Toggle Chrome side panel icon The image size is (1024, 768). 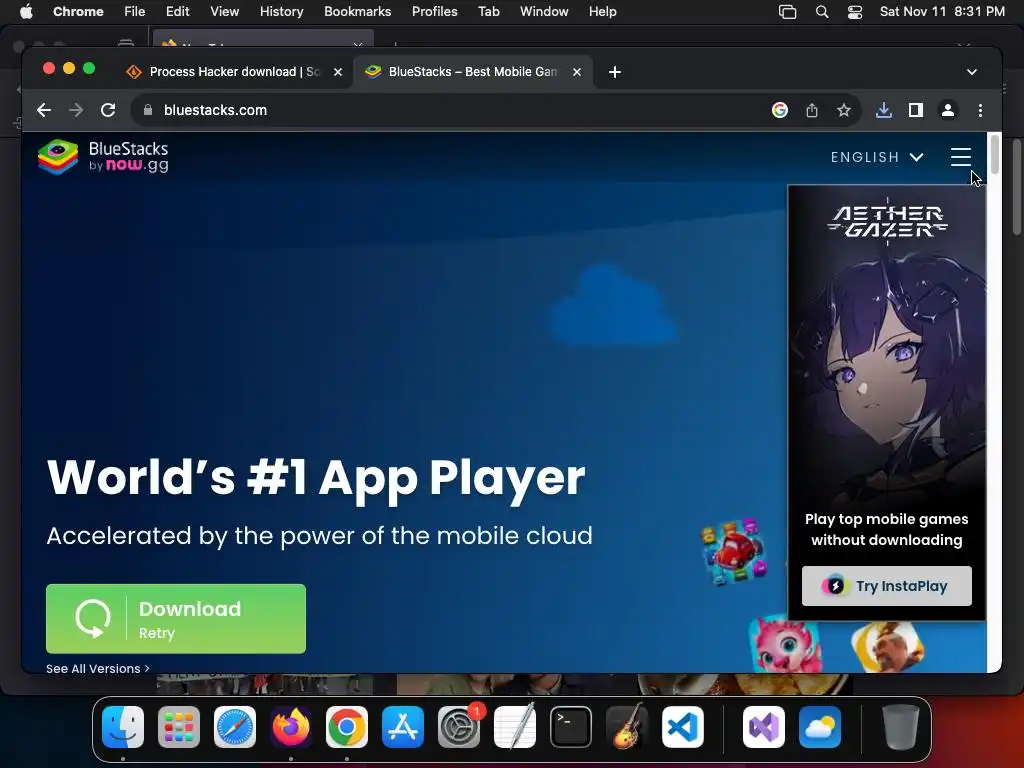click(x=916, y=110)
